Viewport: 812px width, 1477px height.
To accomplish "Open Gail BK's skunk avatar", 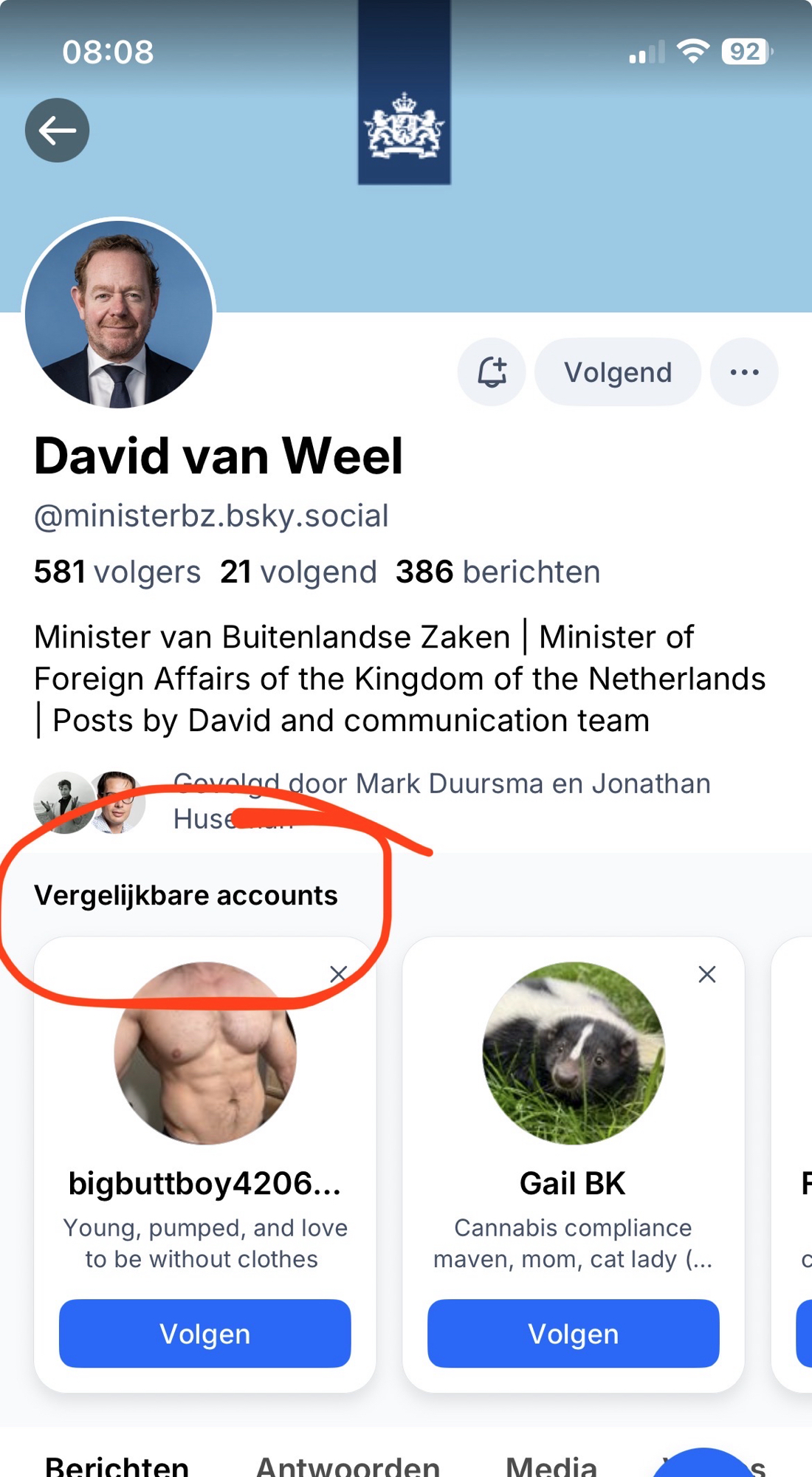I will (574, 1053).
